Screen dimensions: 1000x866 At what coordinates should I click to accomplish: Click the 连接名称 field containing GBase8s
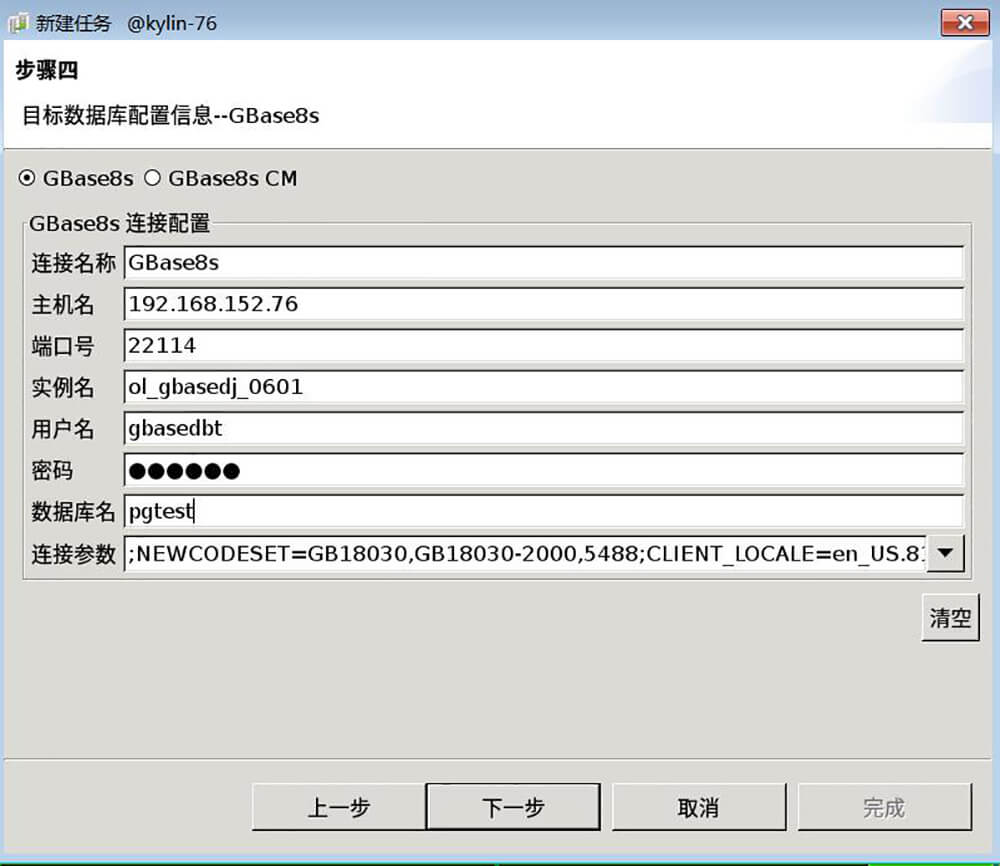pos(543,263)
